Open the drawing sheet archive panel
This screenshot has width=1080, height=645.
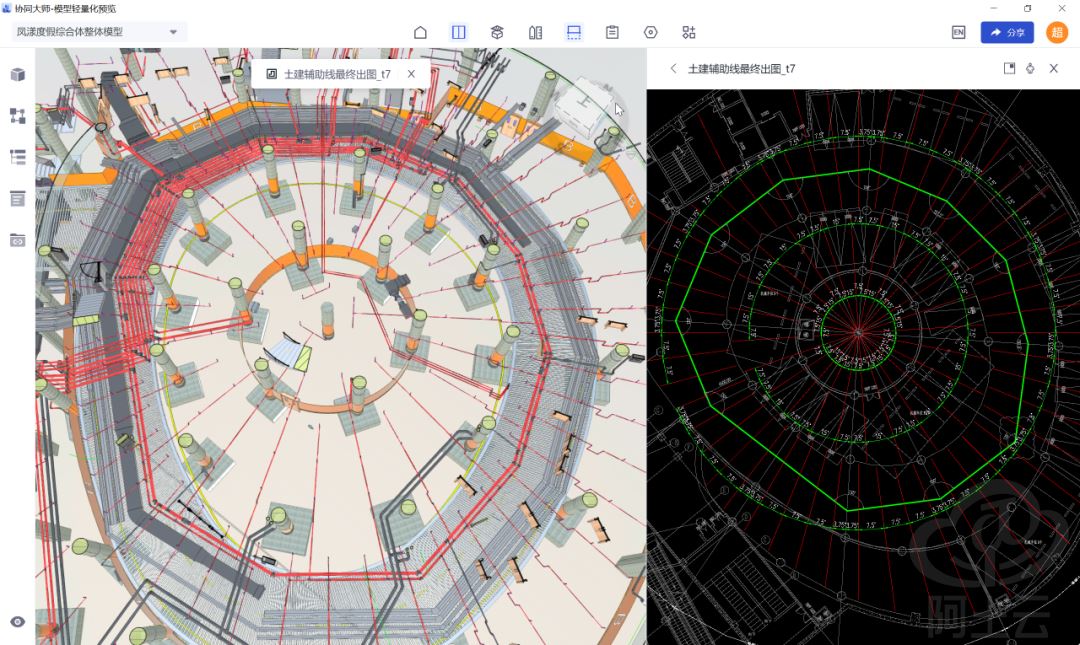click(17, 198)
